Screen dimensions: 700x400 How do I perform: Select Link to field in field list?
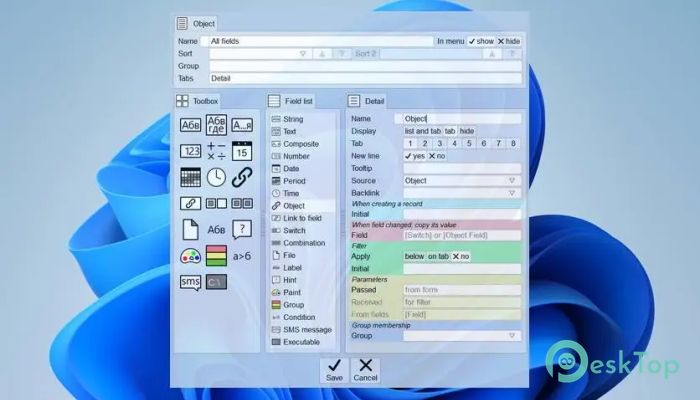click(x=302, y=218)
